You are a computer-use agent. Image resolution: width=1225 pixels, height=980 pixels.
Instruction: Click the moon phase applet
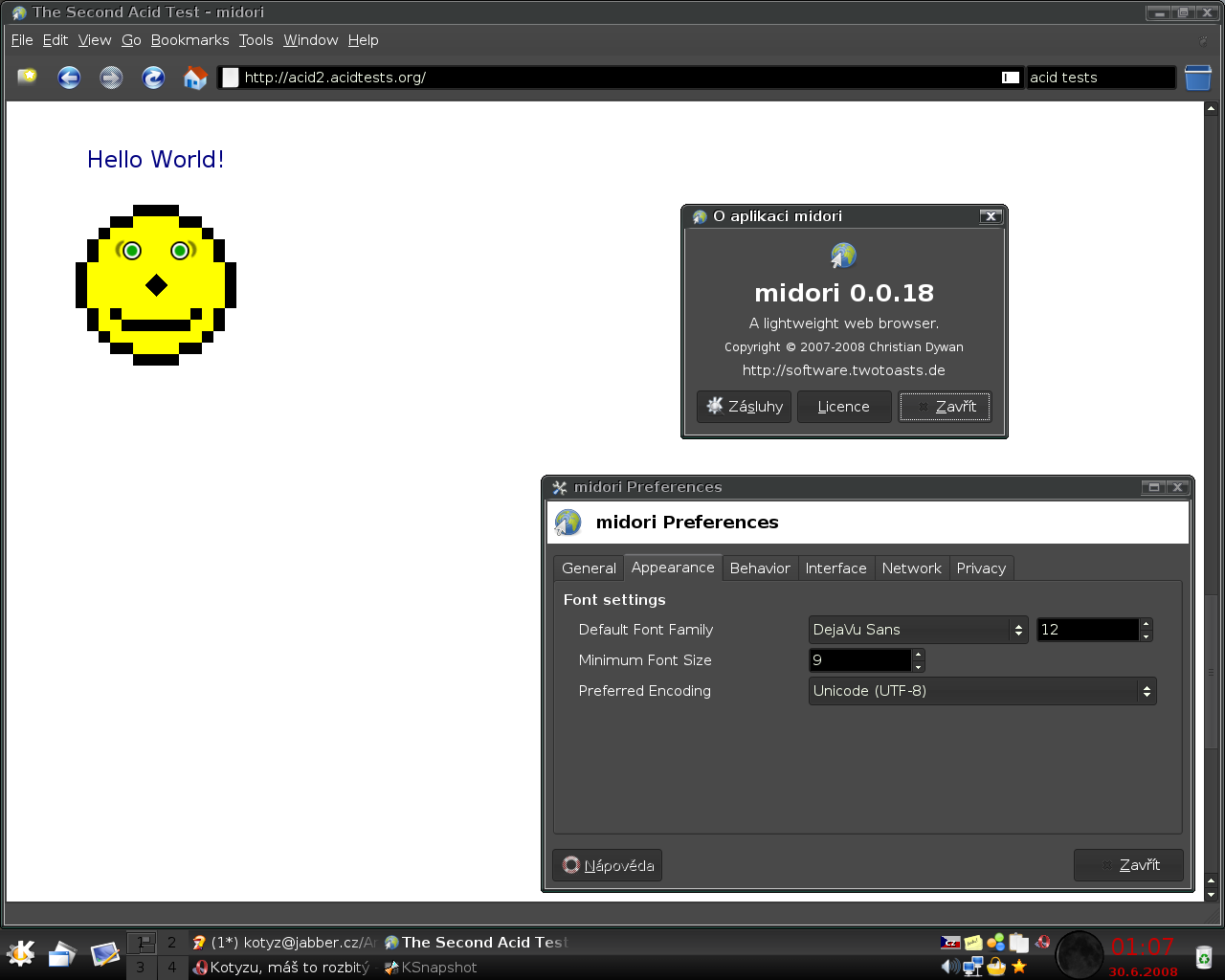[1080, 954]
